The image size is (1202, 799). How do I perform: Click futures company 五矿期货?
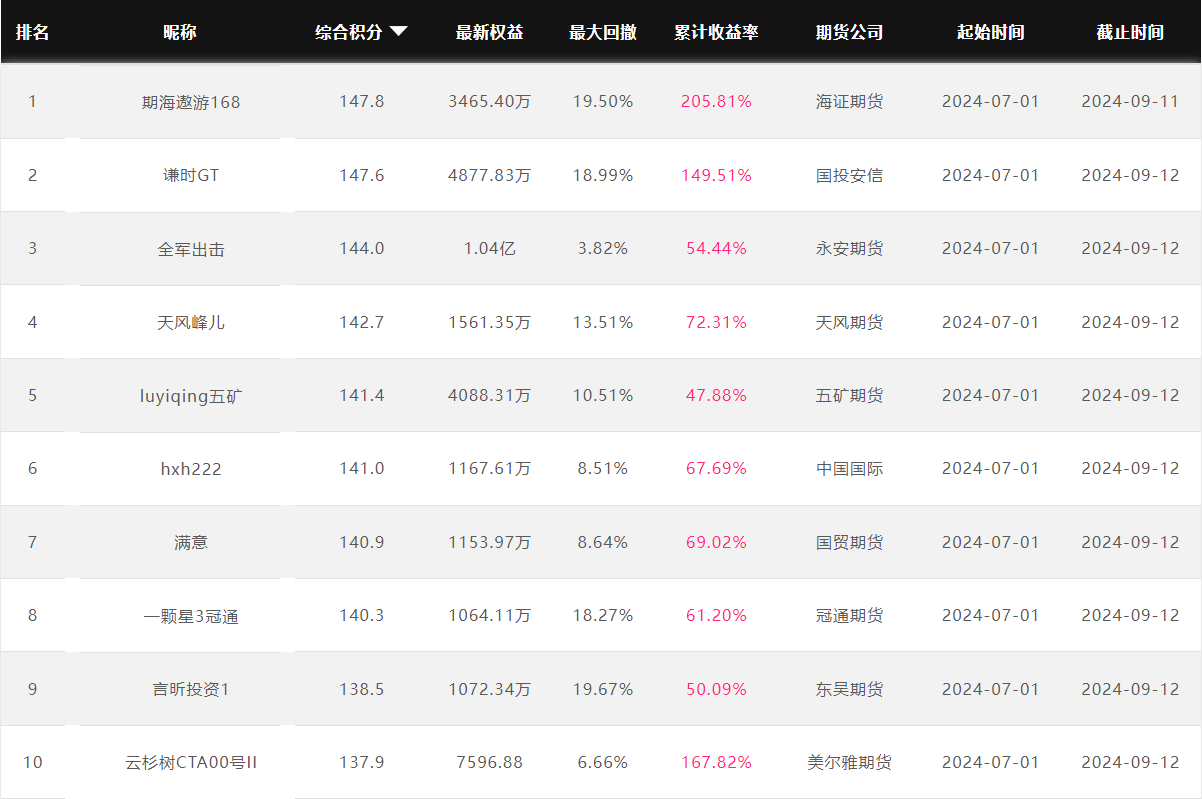[850, 395]
